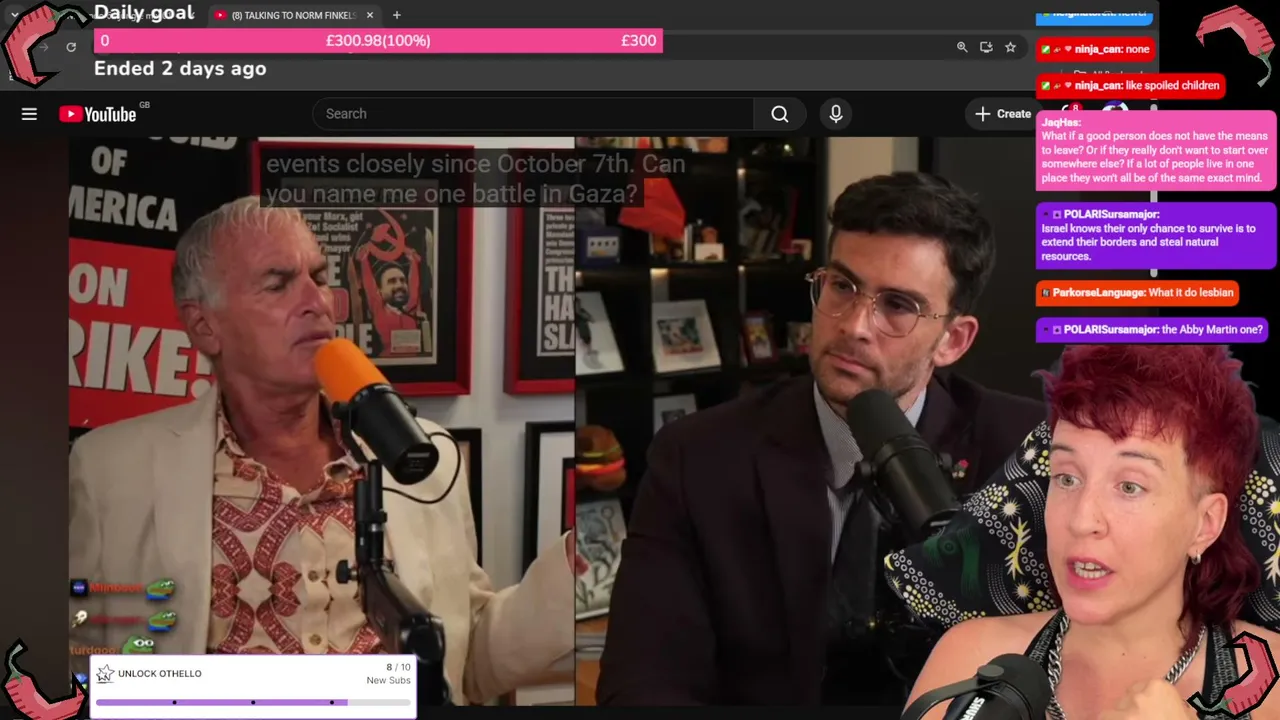Screen dimensions: 1280x720
Task: Click the 'Ended 2 days ago' text
Action: (180, 69)
